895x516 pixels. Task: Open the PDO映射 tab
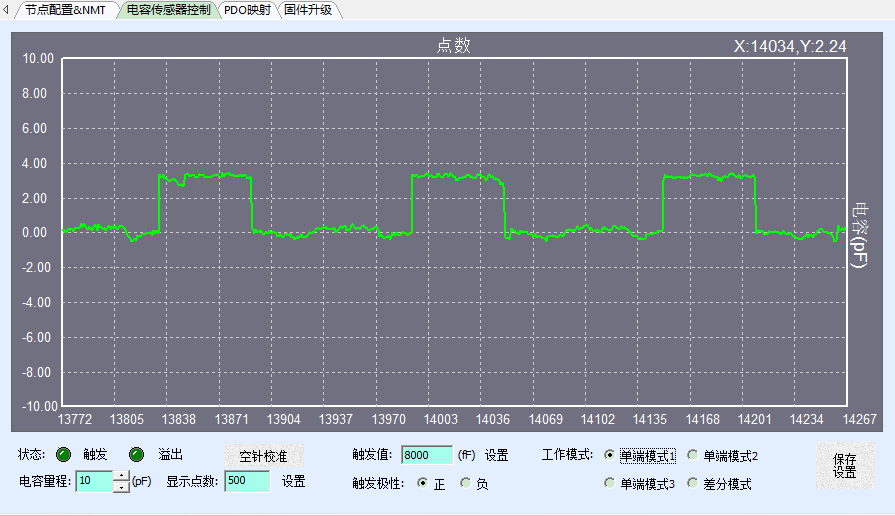tap(247, 10)
